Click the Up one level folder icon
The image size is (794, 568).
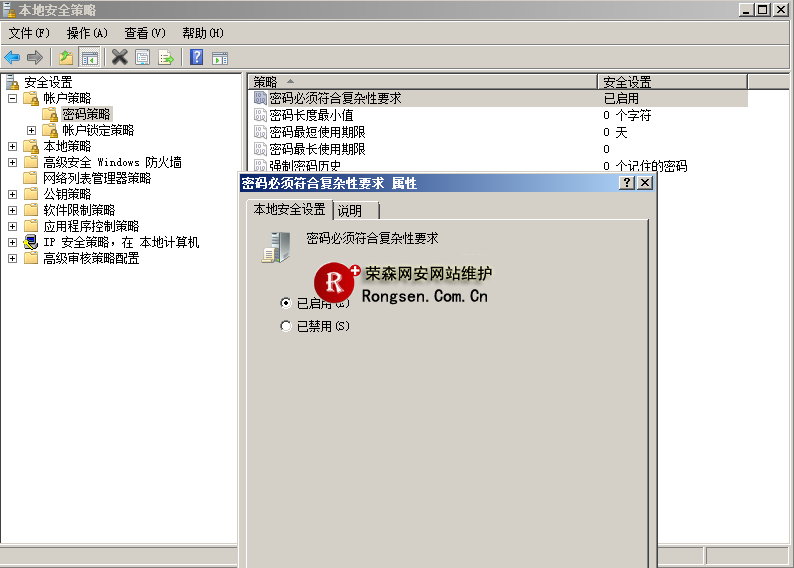point(66,57)
